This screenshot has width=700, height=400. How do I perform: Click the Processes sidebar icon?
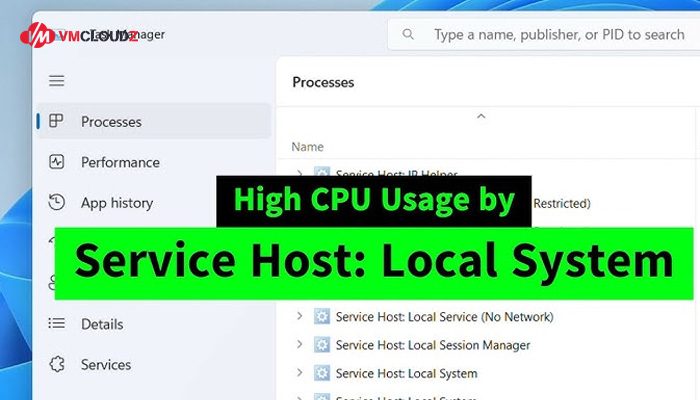[56, 121]
